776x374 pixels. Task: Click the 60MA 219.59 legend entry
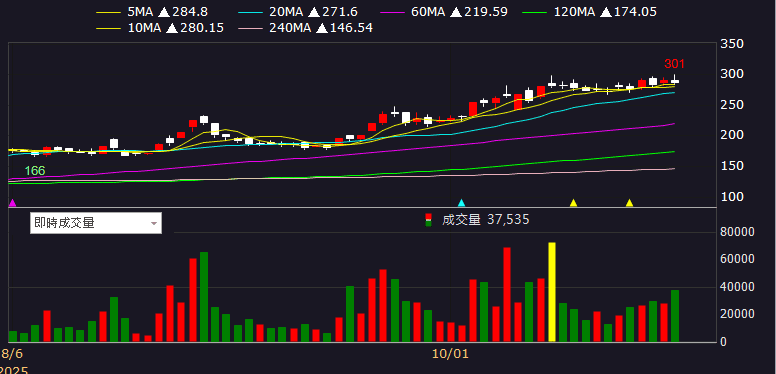pyautogui.click(x=445, y=11)
